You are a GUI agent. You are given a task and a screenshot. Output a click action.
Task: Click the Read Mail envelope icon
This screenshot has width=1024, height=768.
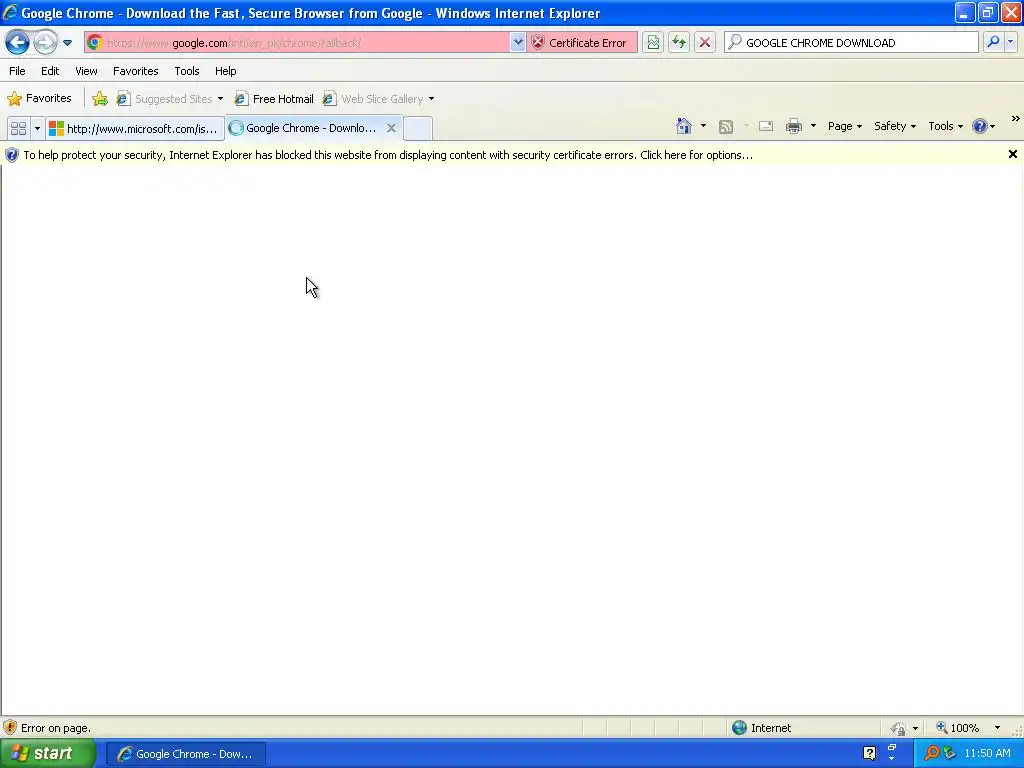click(x=766, y=126)
